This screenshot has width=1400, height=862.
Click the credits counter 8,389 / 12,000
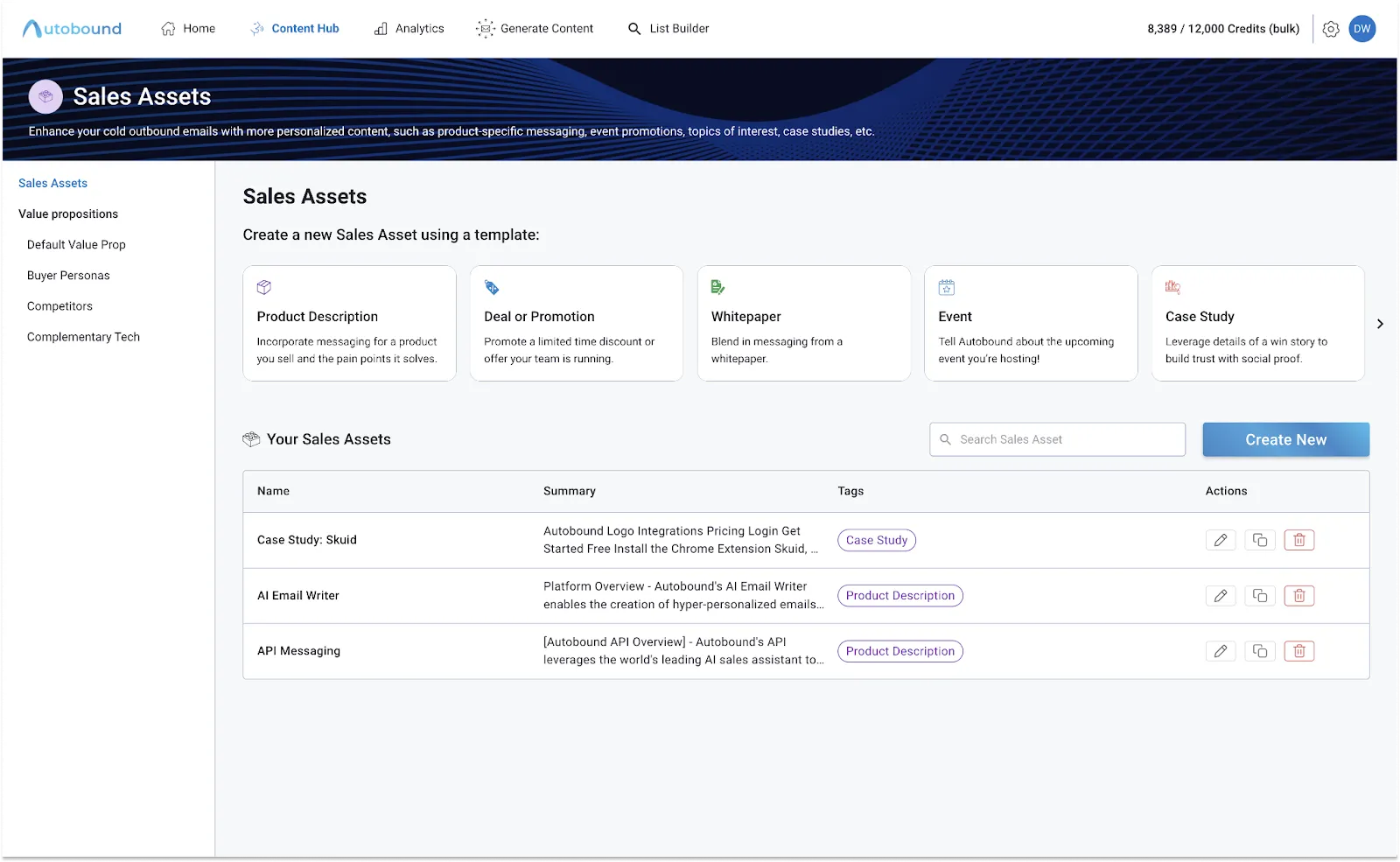(1223, 29)
